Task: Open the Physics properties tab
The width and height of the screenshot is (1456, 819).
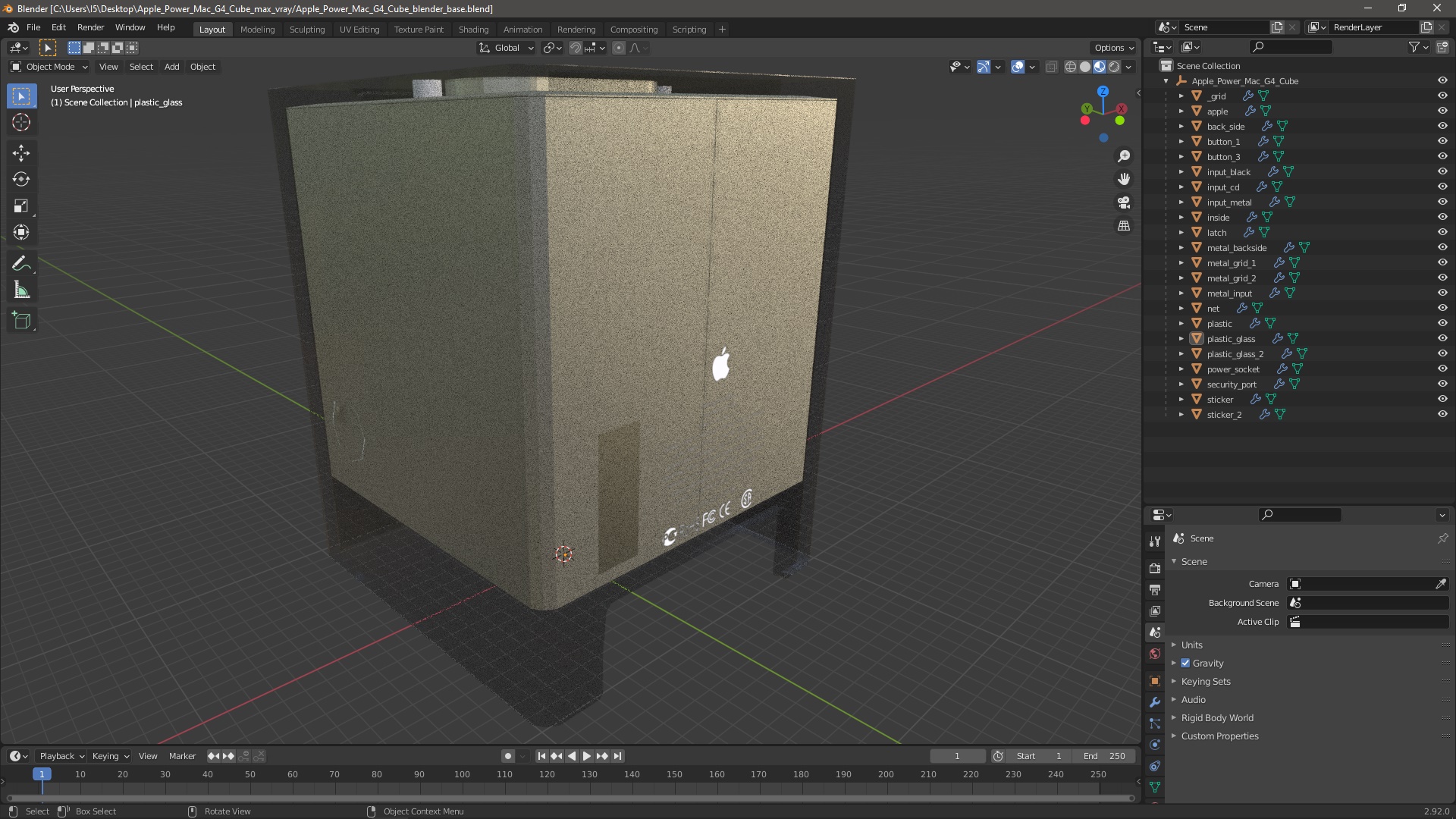Action: pos(1155,745)
